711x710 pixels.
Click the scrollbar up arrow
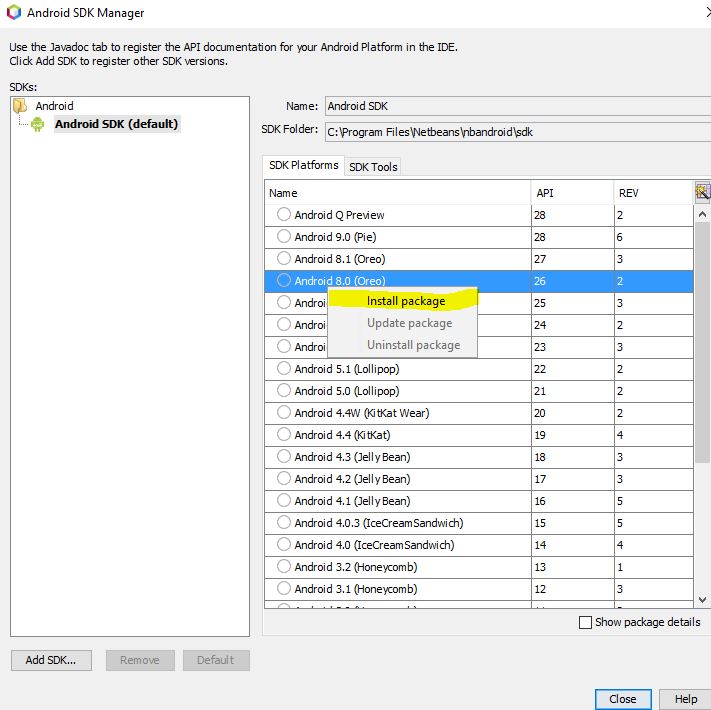click(702, 214)
